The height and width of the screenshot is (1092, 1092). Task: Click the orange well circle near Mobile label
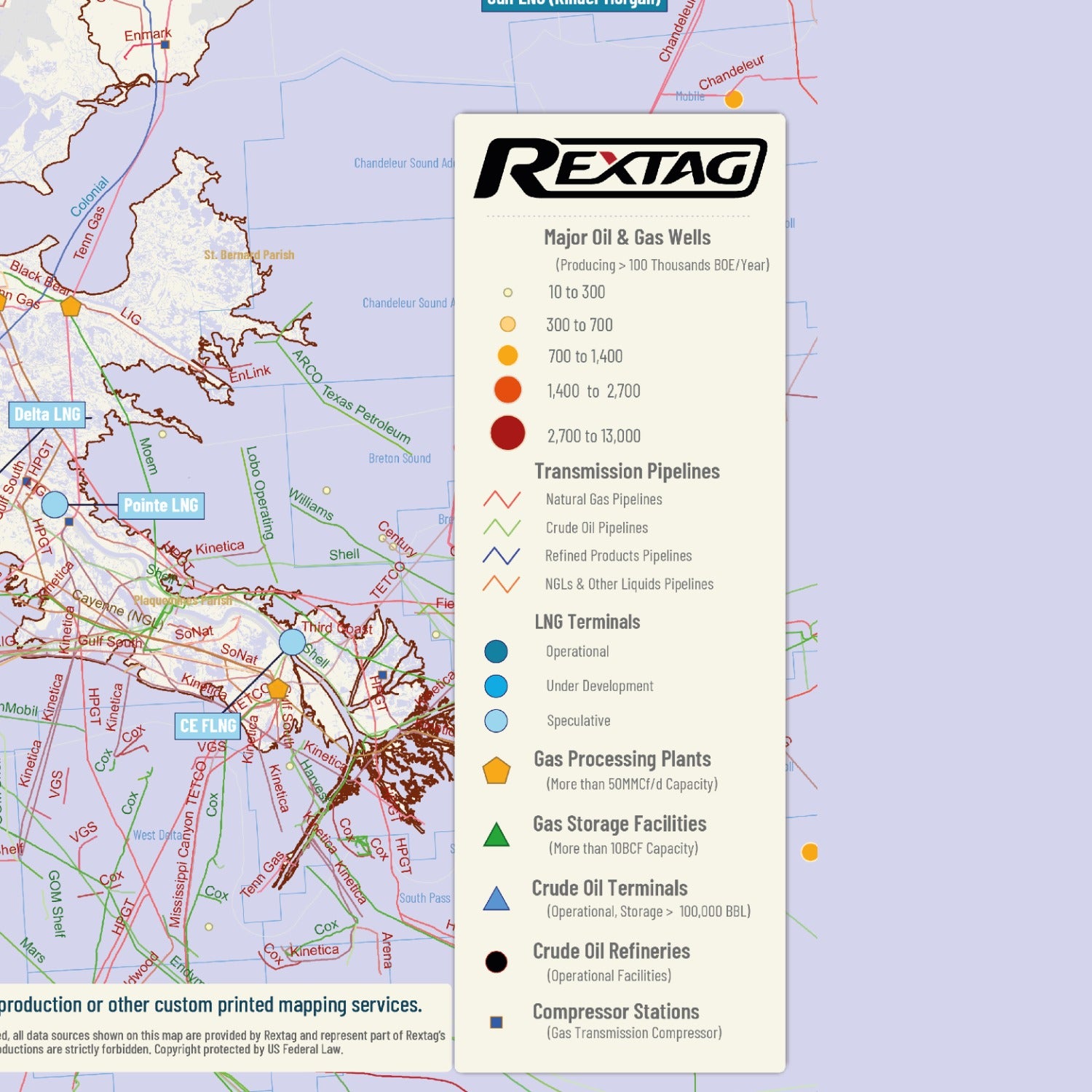[x=734, y=99]
